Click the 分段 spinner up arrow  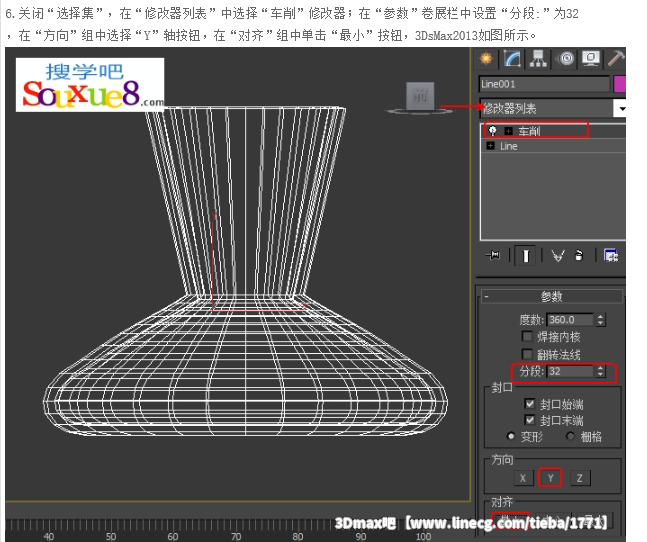tap(600, 368)
